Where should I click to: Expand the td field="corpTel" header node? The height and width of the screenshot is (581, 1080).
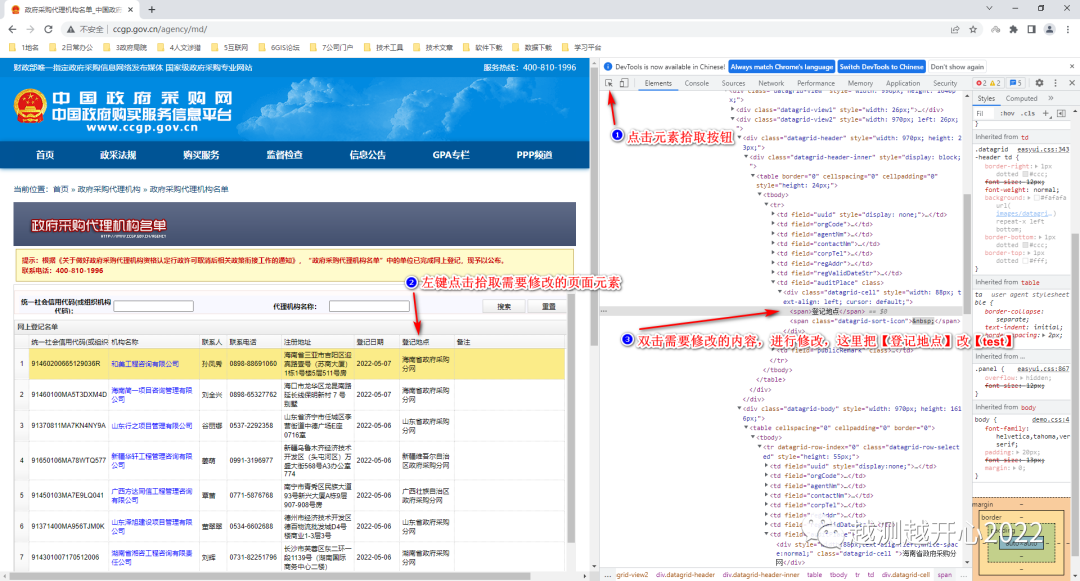pos(773,253)
